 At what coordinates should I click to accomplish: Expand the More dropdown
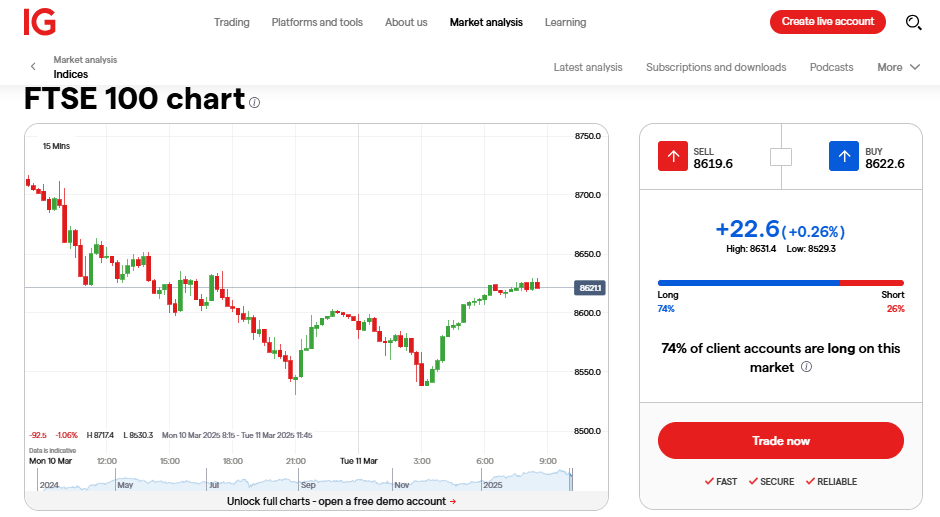pos(898,67)
